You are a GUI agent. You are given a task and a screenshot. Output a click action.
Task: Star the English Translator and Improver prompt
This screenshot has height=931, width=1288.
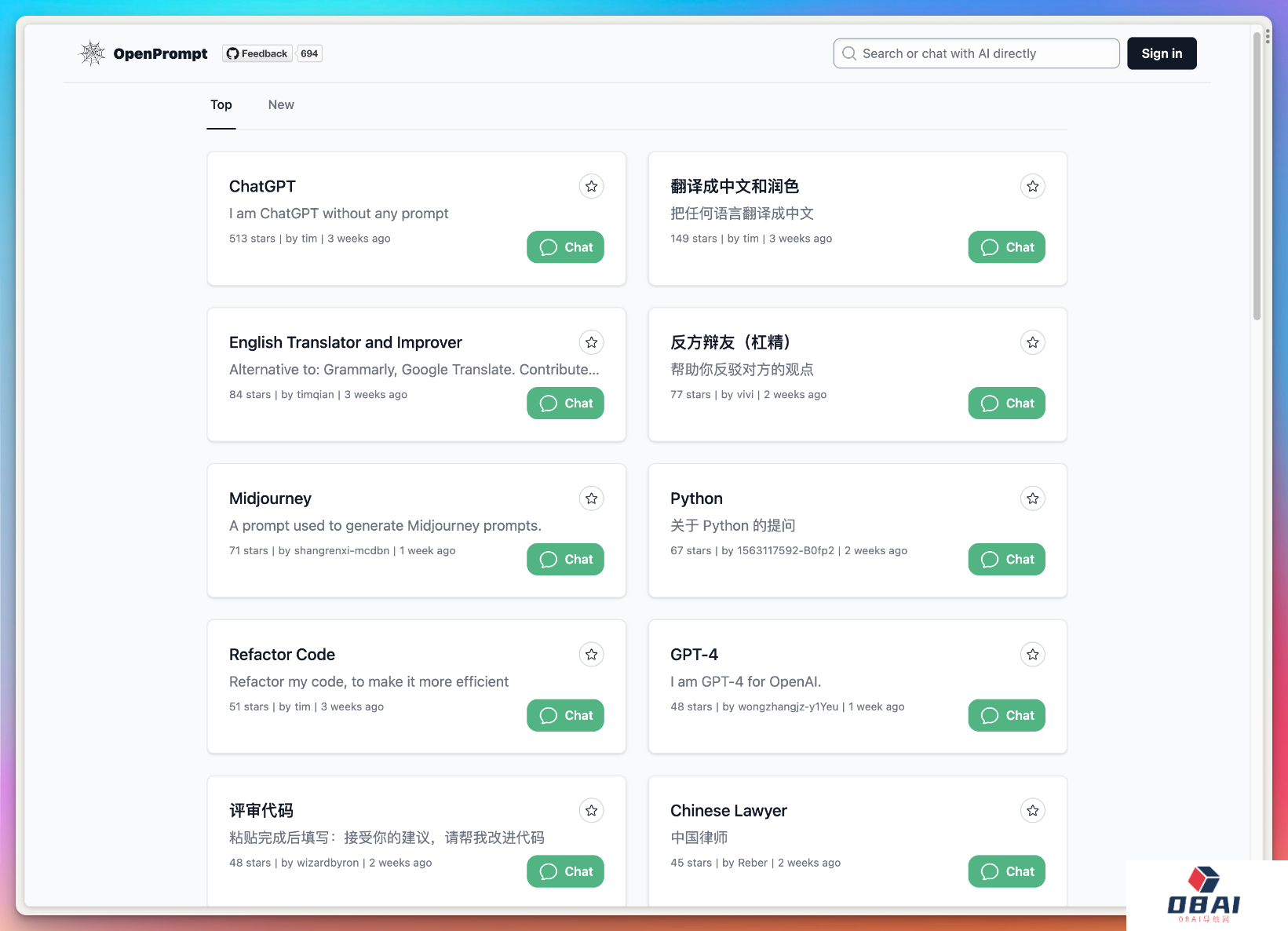(x=591, y=342)
